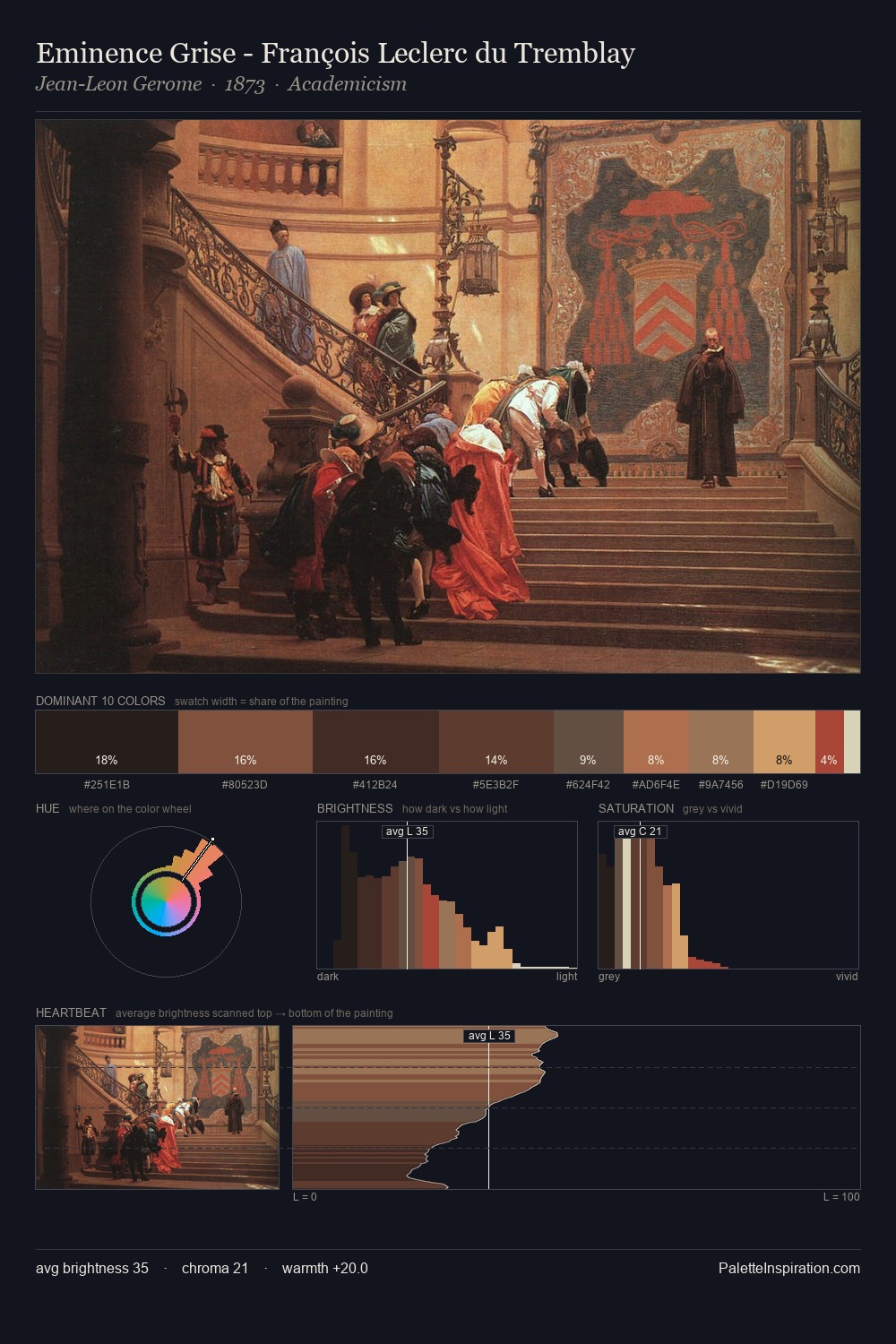Select the 9% grey-brown swatch #624F42
Viewport: 896px width, 1344px height.
[588, 742]
